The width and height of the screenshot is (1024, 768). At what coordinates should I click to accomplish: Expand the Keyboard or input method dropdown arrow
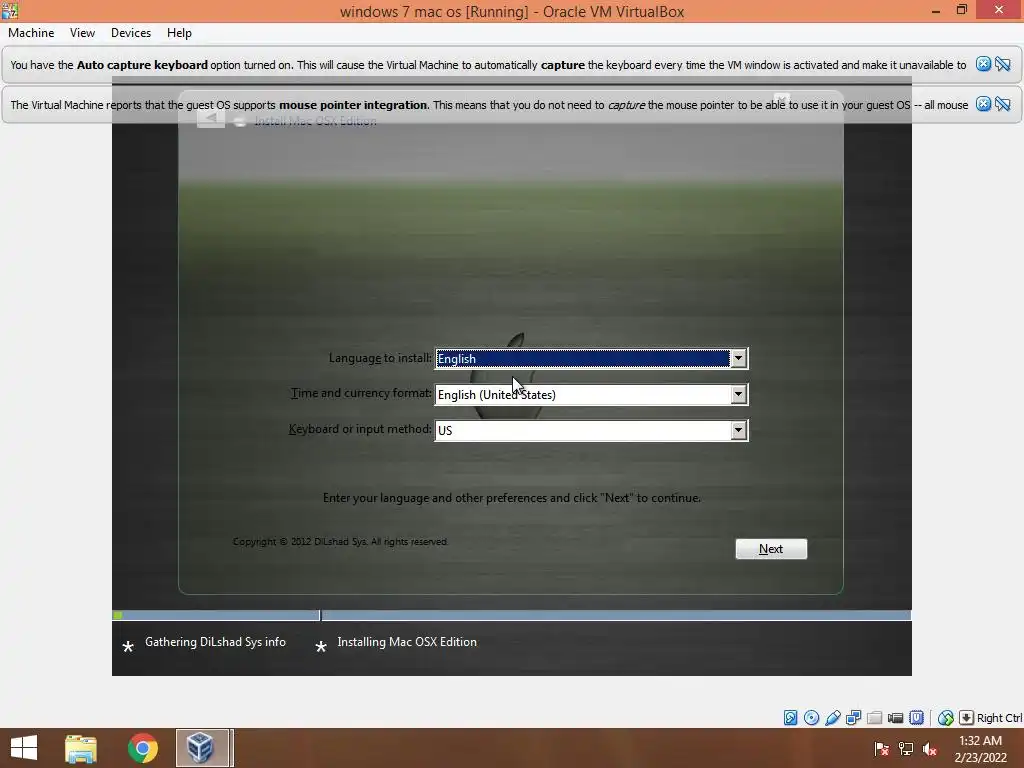click(x=738, y=430)
